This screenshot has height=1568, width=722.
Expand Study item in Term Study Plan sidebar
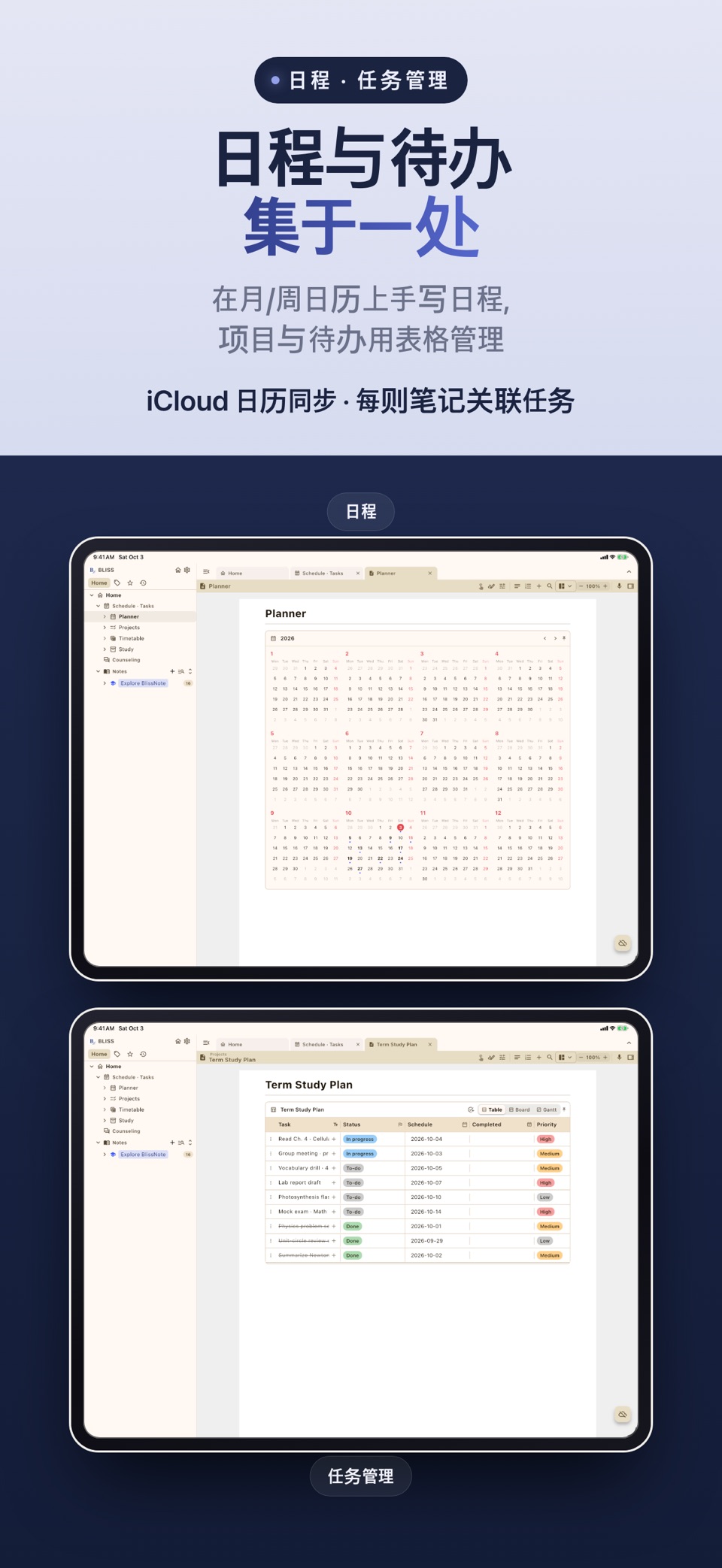(x=105, y=1120)
